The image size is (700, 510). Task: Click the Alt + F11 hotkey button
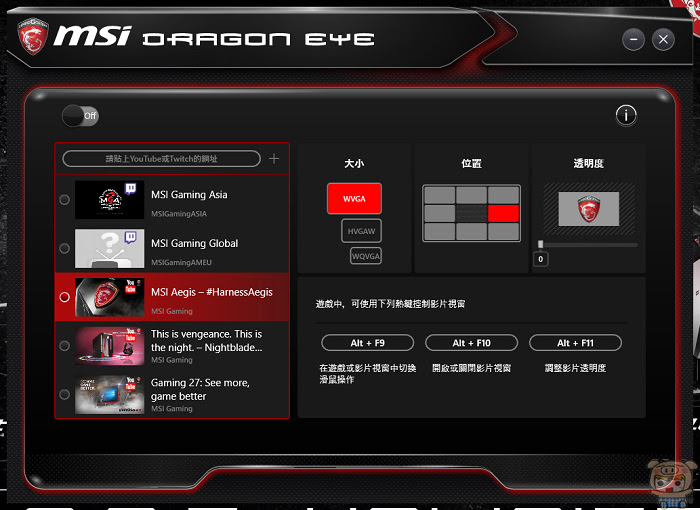[x=575, y=343]
